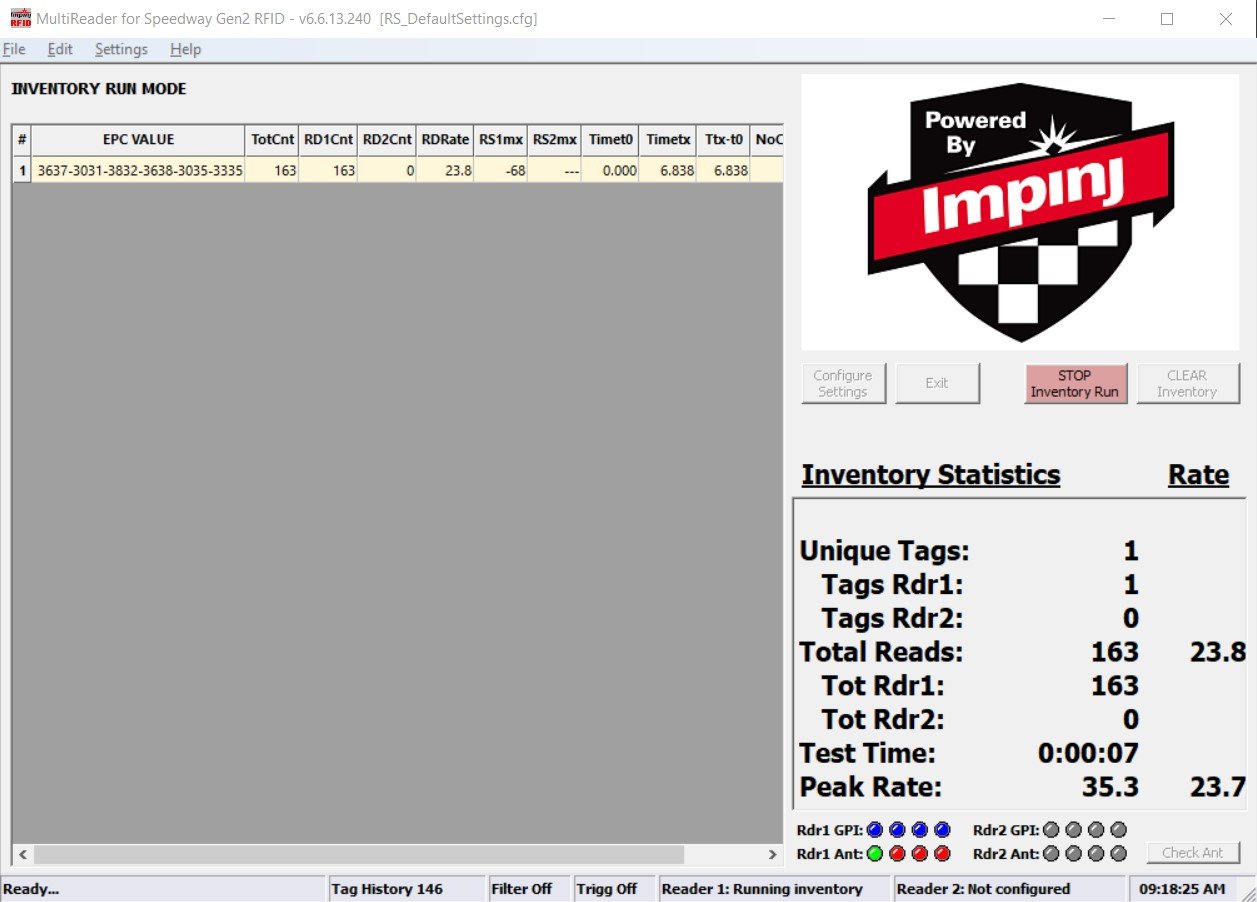Click row number 1 header cell
Screen dimensions: 1257x902
[22, 170]
